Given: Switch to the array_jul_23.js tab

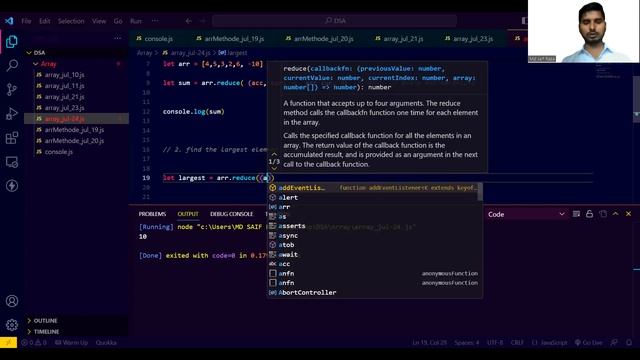Looking at the screenshot, I should coord(469,39).
